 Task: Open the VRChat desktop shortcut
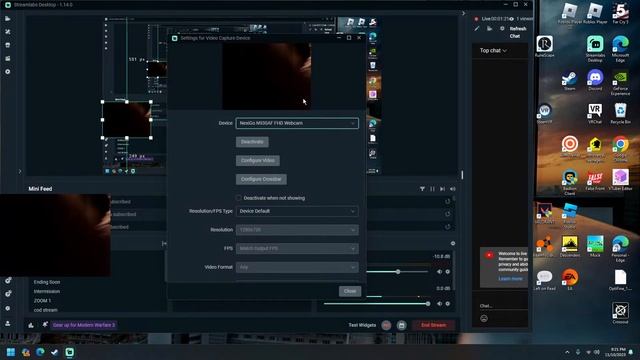pos(595,113)
